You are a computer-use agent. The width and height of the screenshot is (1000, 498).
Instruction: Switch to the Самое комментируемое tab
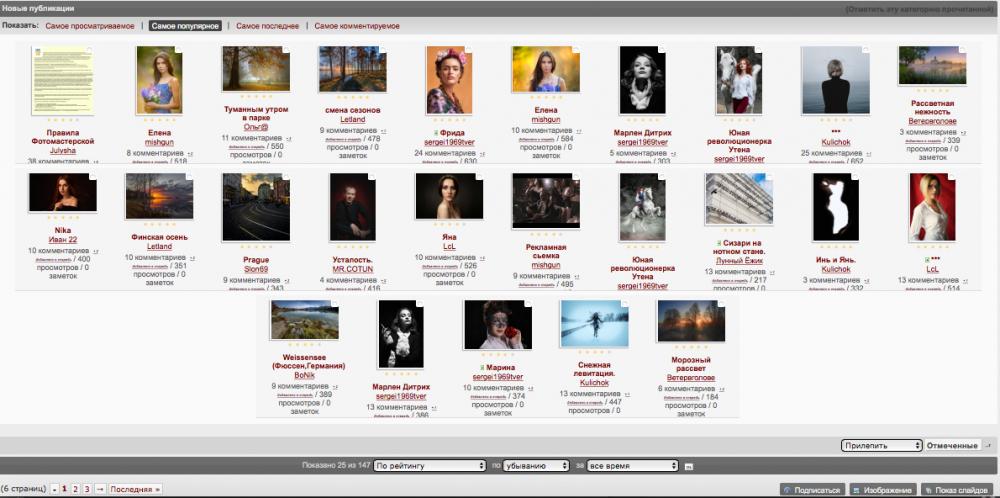[x=357, y=26]
